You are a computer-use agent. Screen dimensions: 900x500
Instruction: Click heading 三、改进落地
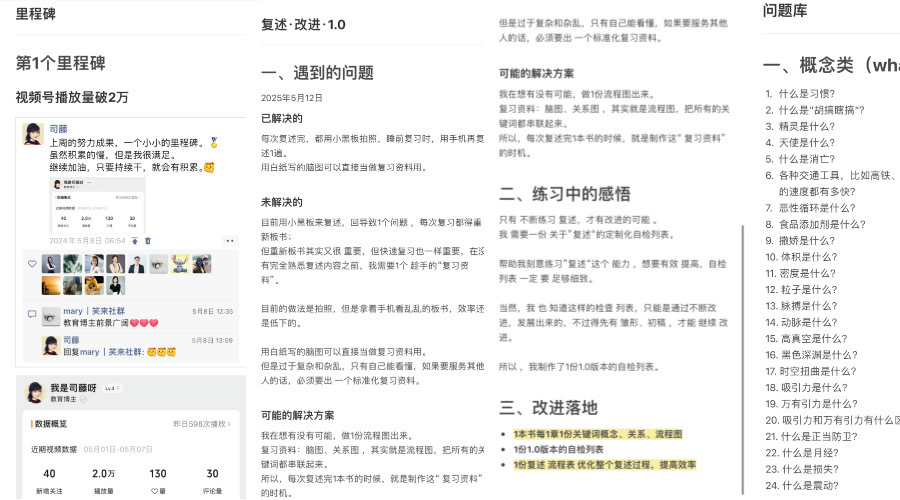[x=547, y=407]
